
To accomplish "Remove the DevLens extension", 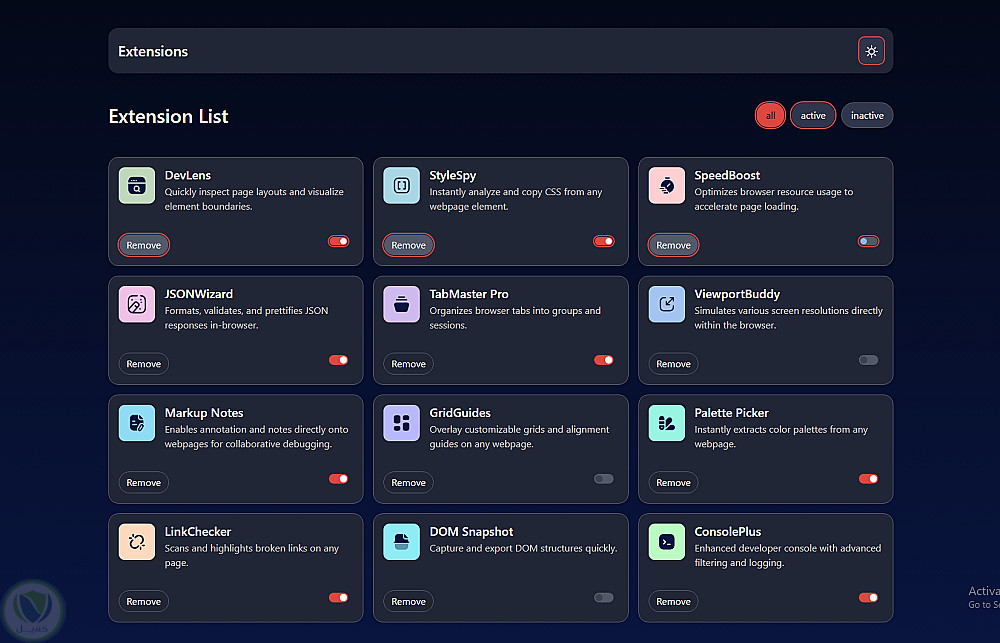I will tap(143, 245).
